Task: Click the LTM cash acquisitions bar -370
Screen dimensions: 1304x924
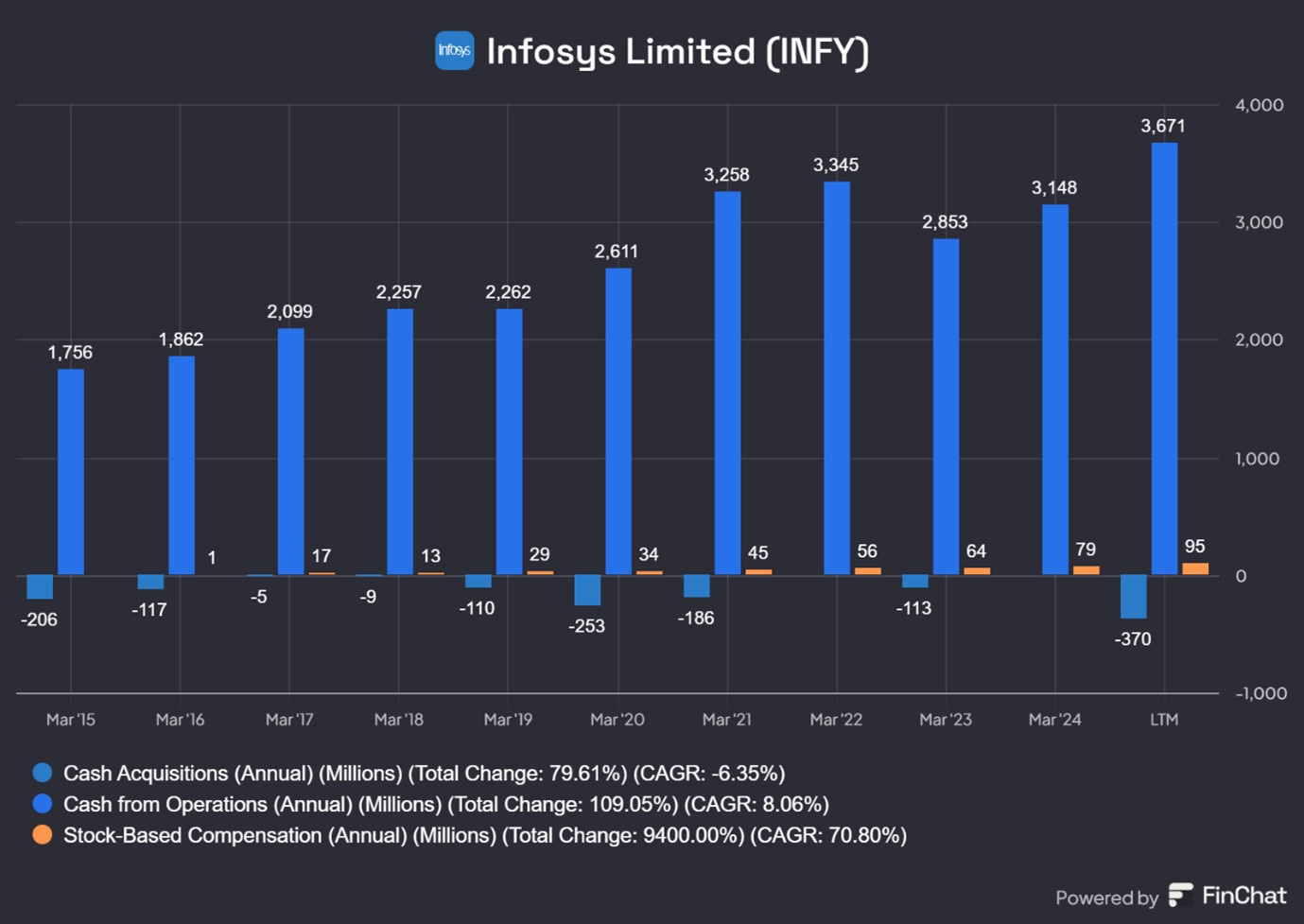Action: (1133, 597)
